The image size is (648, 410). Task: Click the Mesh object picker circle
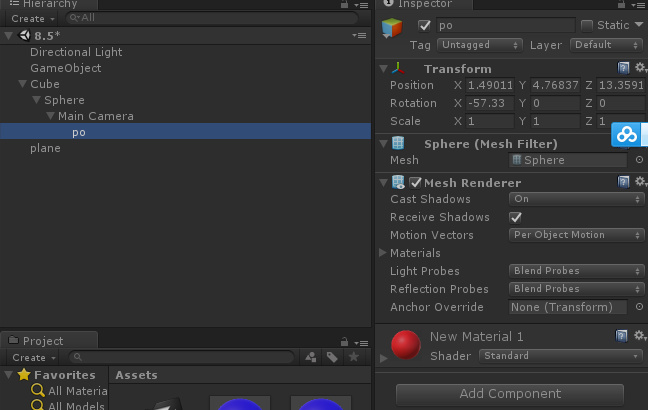(639, 160)
